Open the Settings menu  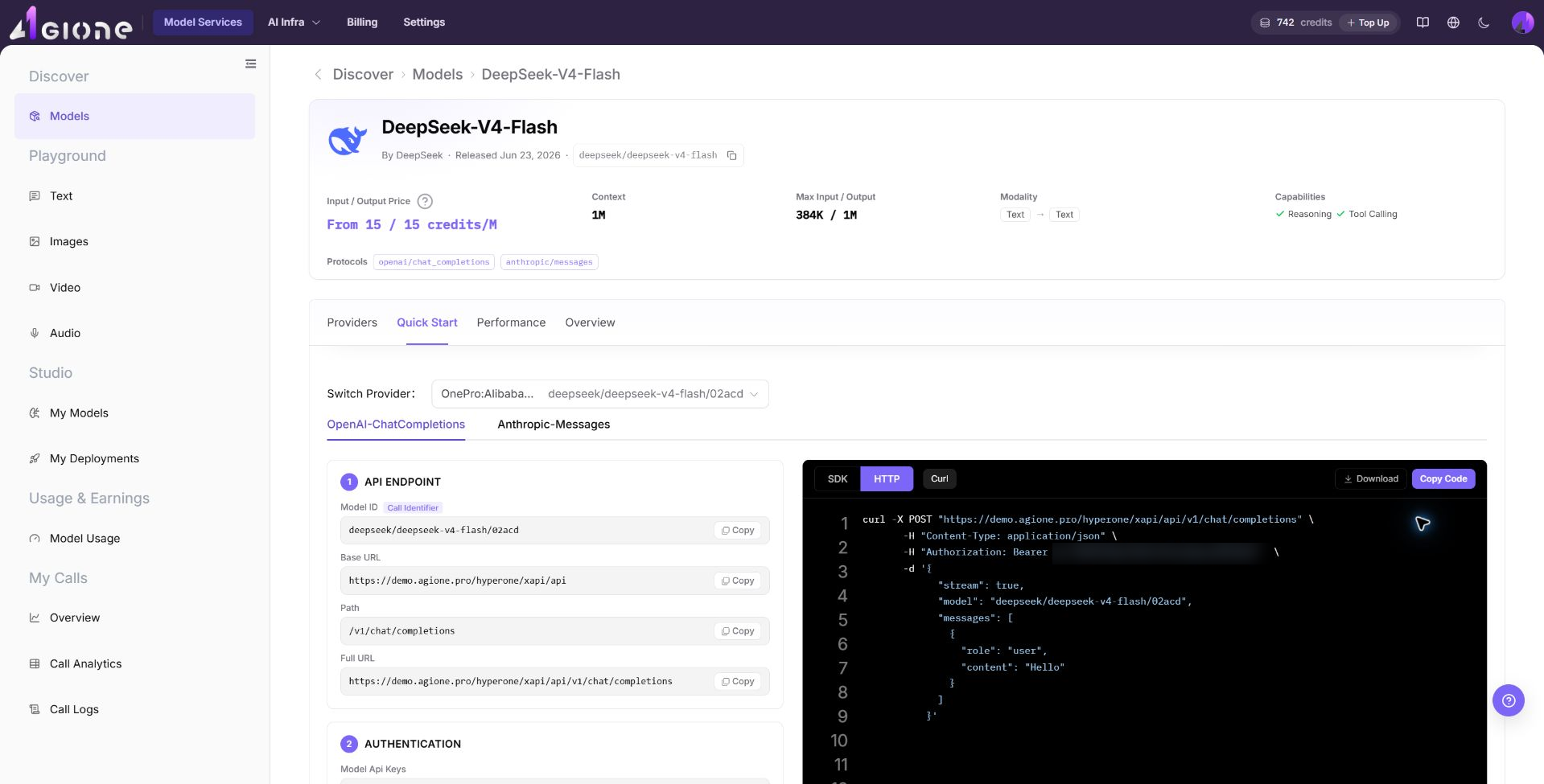tap(424, 23)
